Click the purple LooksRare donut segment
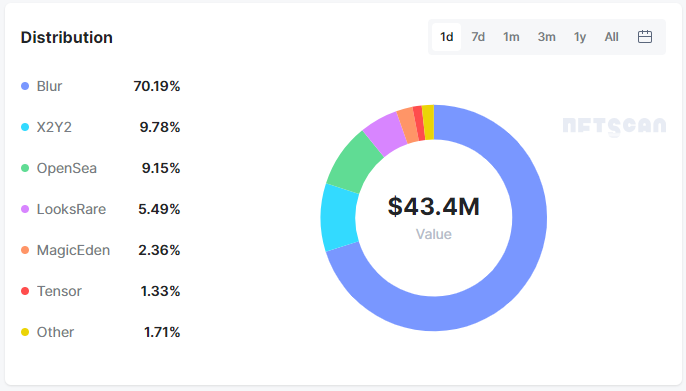The height and width of the screenshot is (391, 686). point(385,134)
